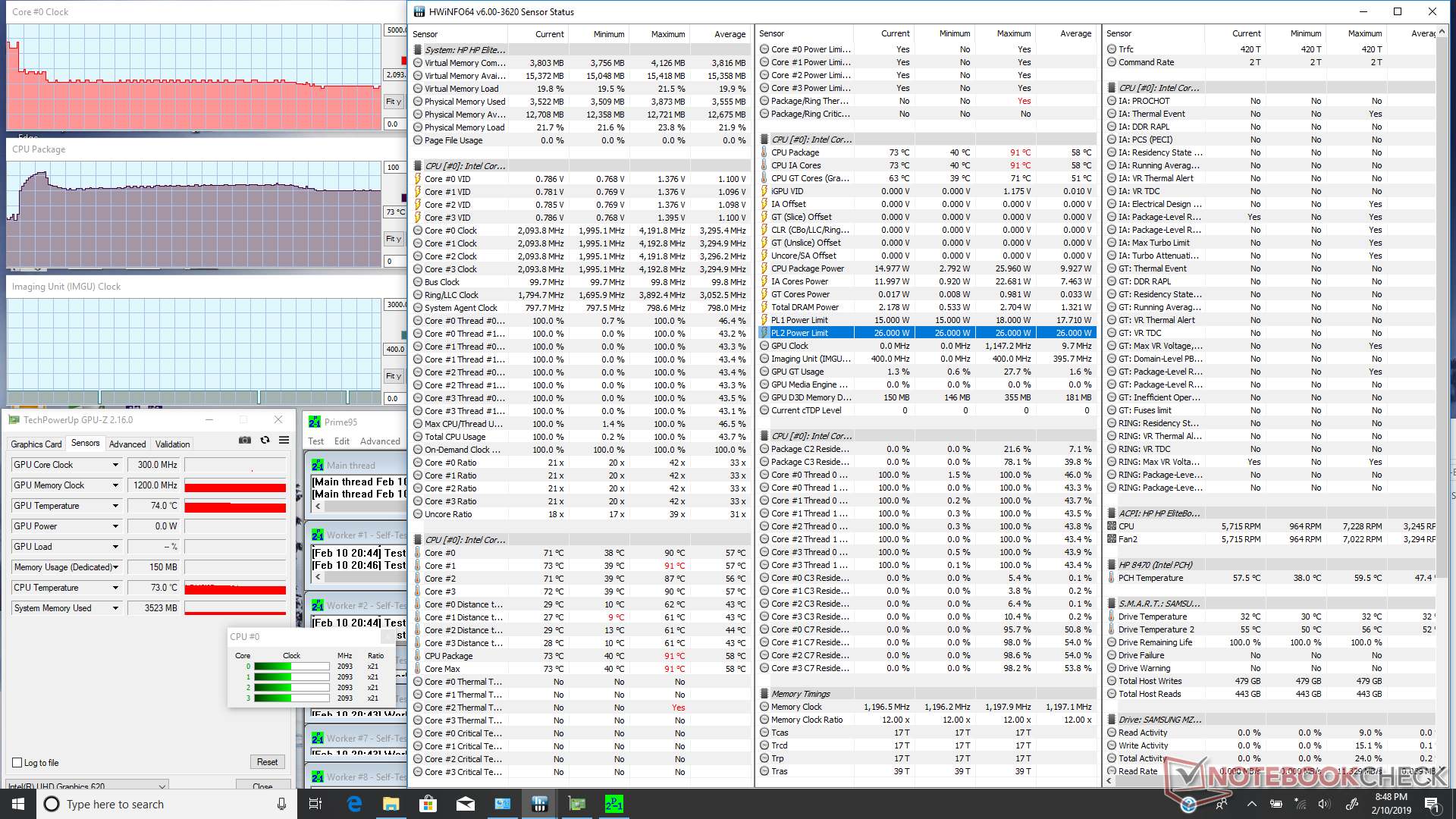
Task: Select the PCH Temperature row
Action: click(x=1272, y=578)
